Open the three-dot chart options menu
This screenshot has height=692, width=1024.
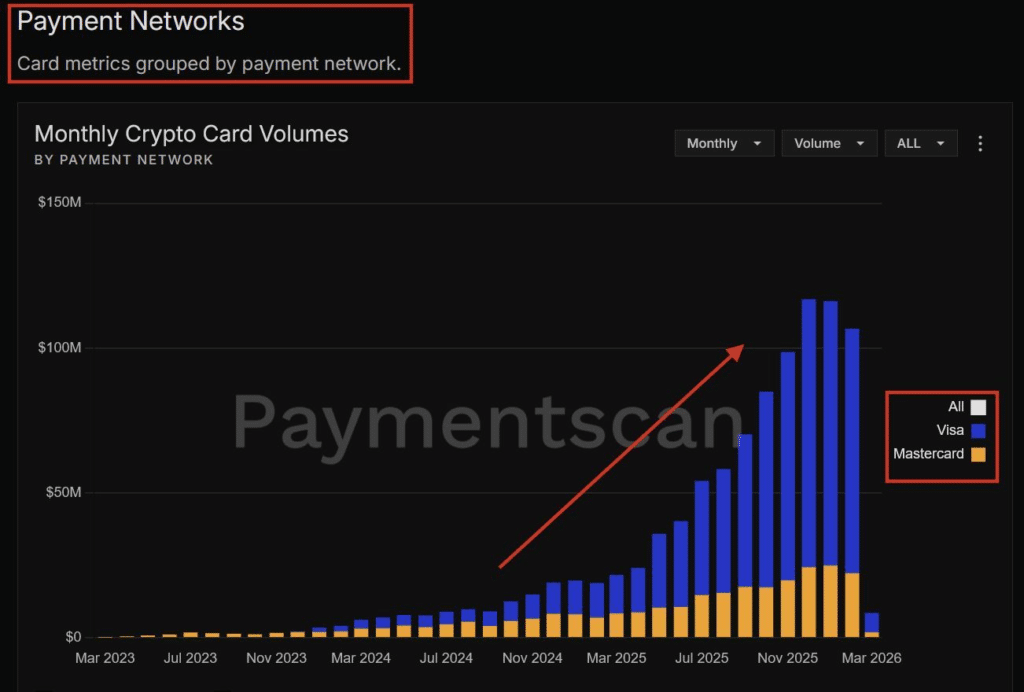coord(979,143)
